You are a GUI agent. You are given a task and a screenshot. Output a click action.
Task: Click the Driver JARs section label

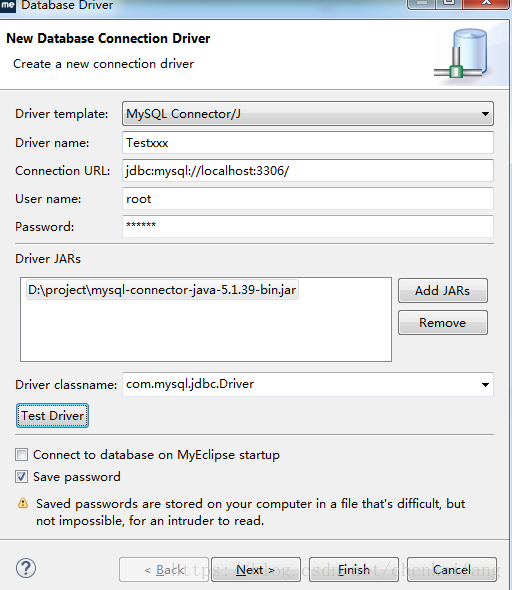pyautogui.click(x=48, y=259)
